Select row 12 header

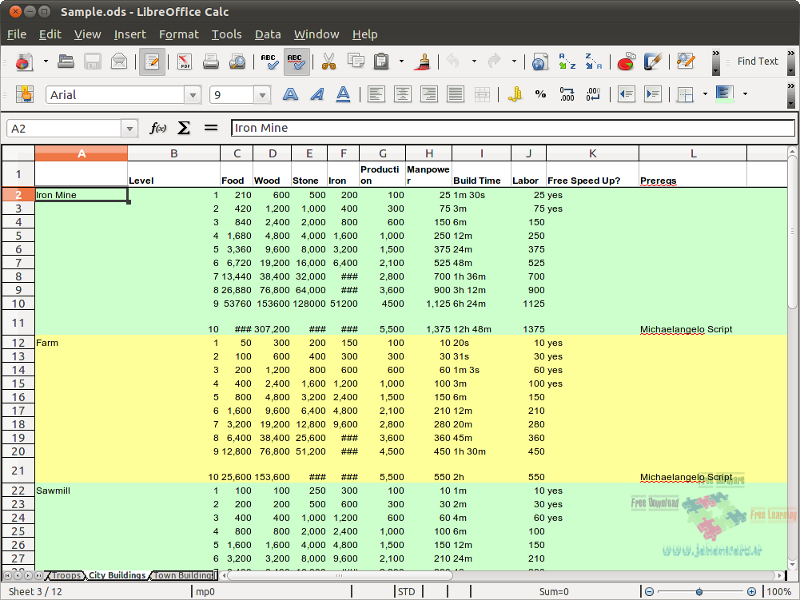click(18, 343)
